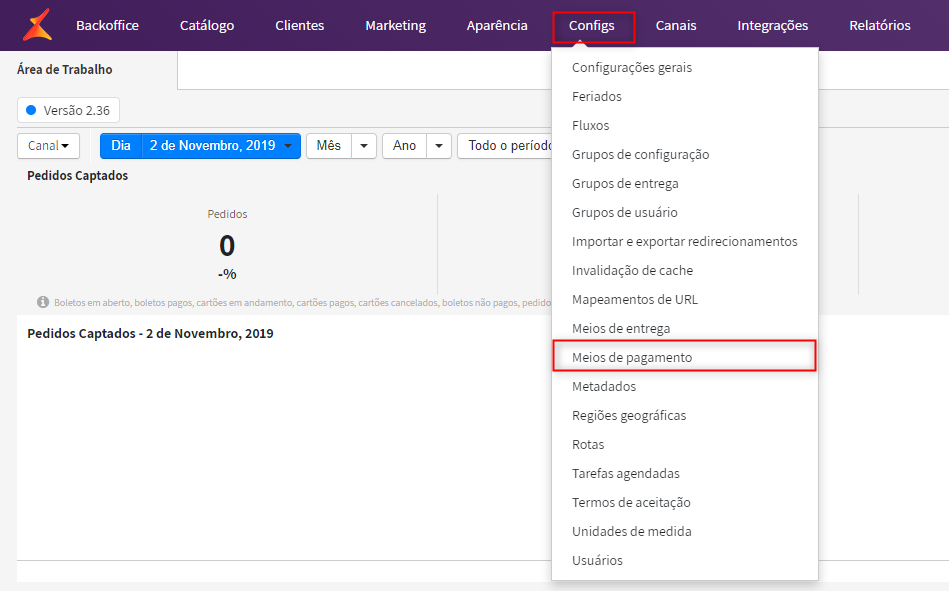Open the Catálogo menu

[207, 25]
